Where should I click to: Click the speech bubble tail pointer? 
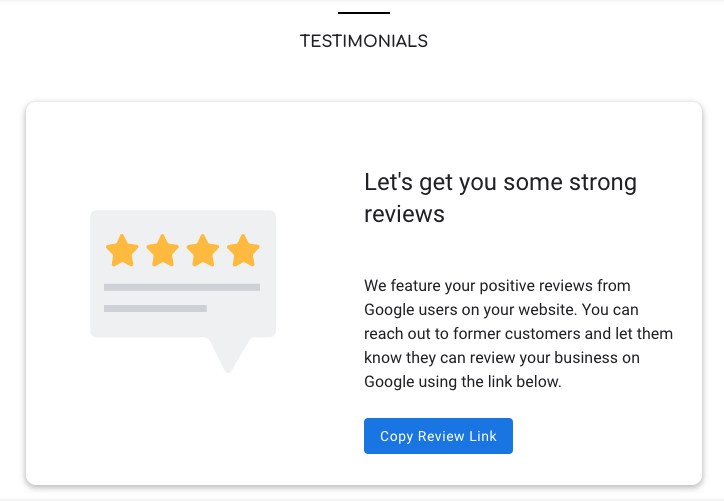point(228,355)
